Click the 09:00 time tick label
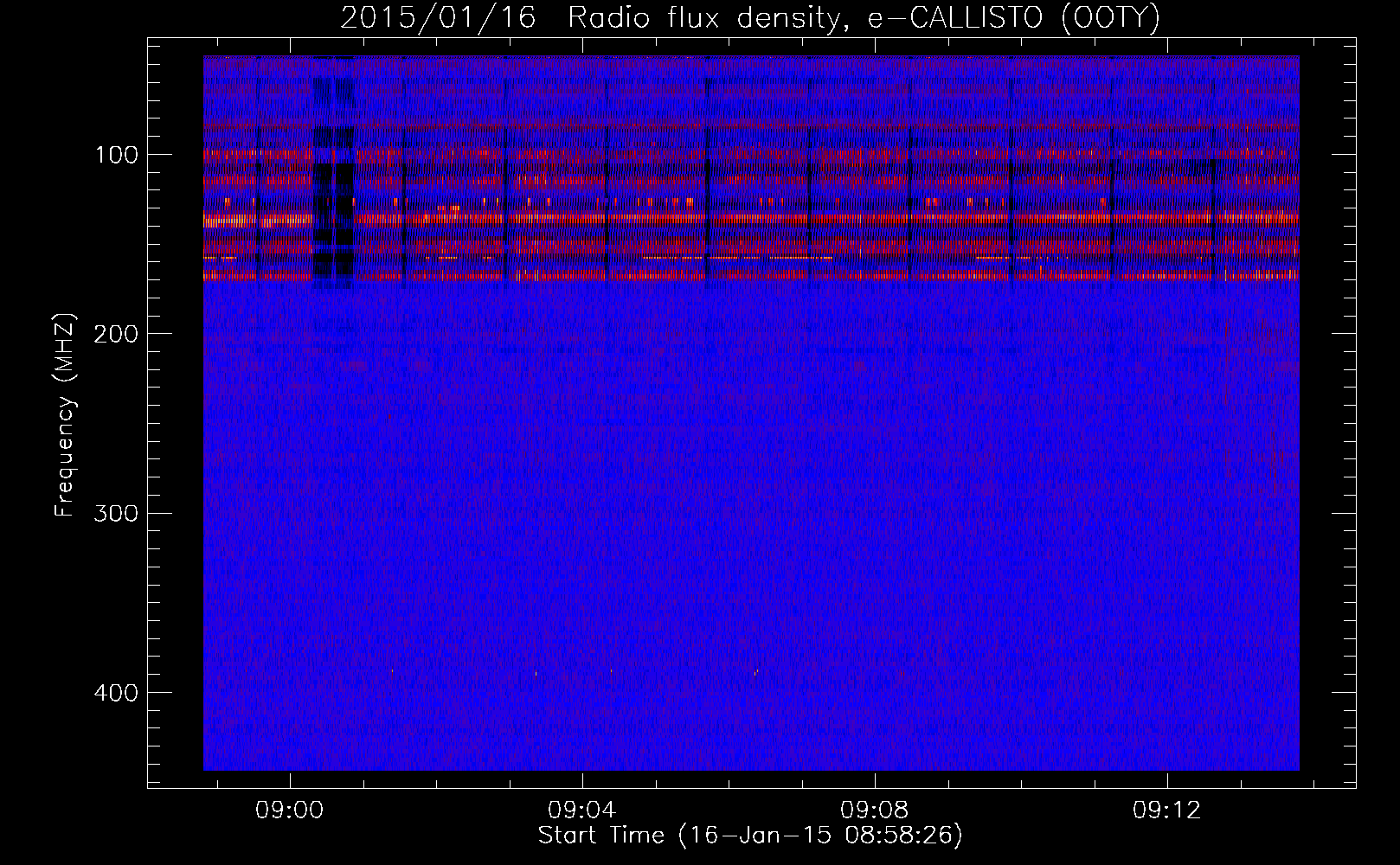Viewport: 1400px width, 865px height. coord(289,810)
